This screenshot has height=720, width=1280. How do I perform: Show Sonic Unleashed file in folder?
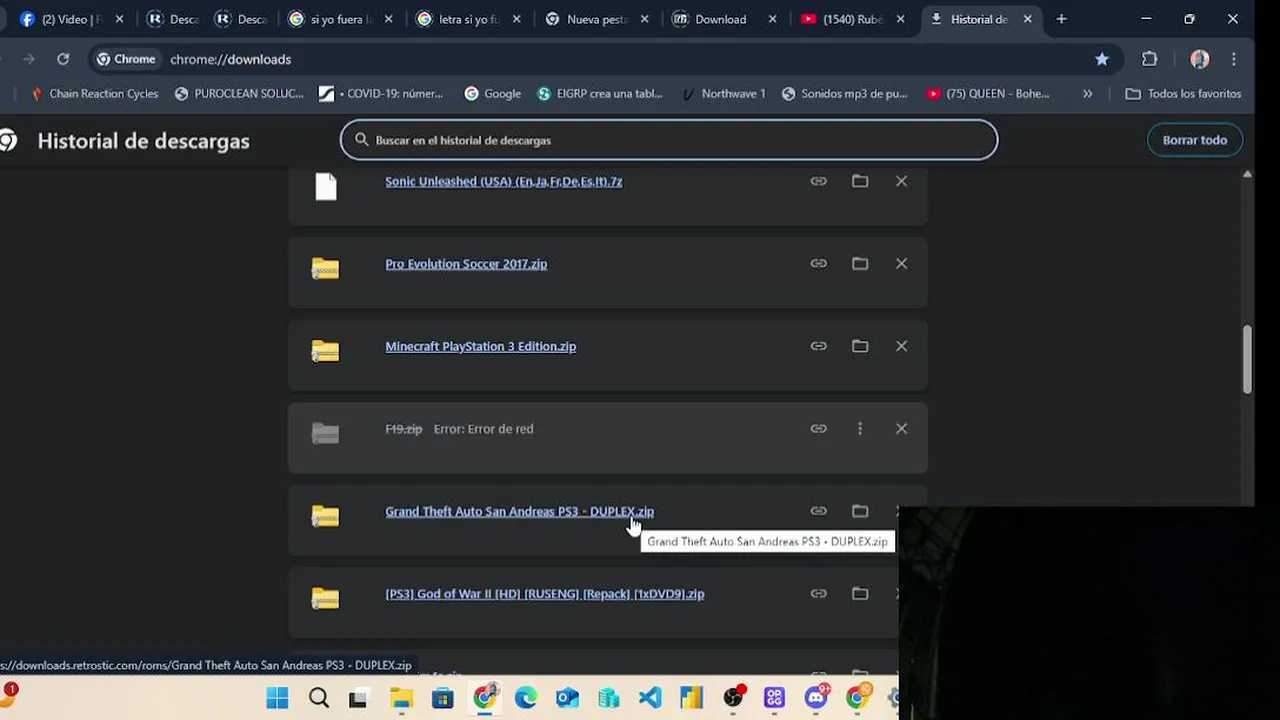click(x=860, y=181)
